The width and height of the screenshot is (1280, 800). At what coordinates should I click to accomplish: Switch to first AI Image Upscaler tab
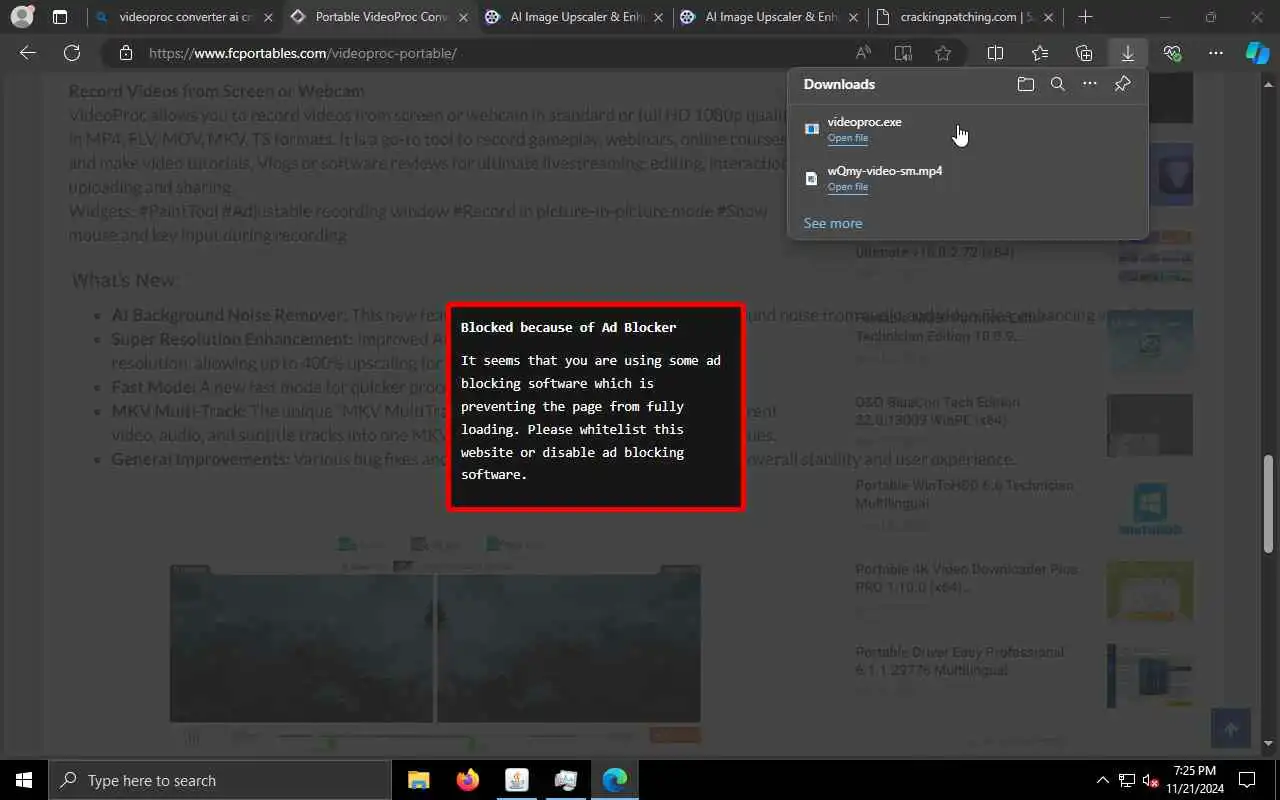[x=575, y=17]
